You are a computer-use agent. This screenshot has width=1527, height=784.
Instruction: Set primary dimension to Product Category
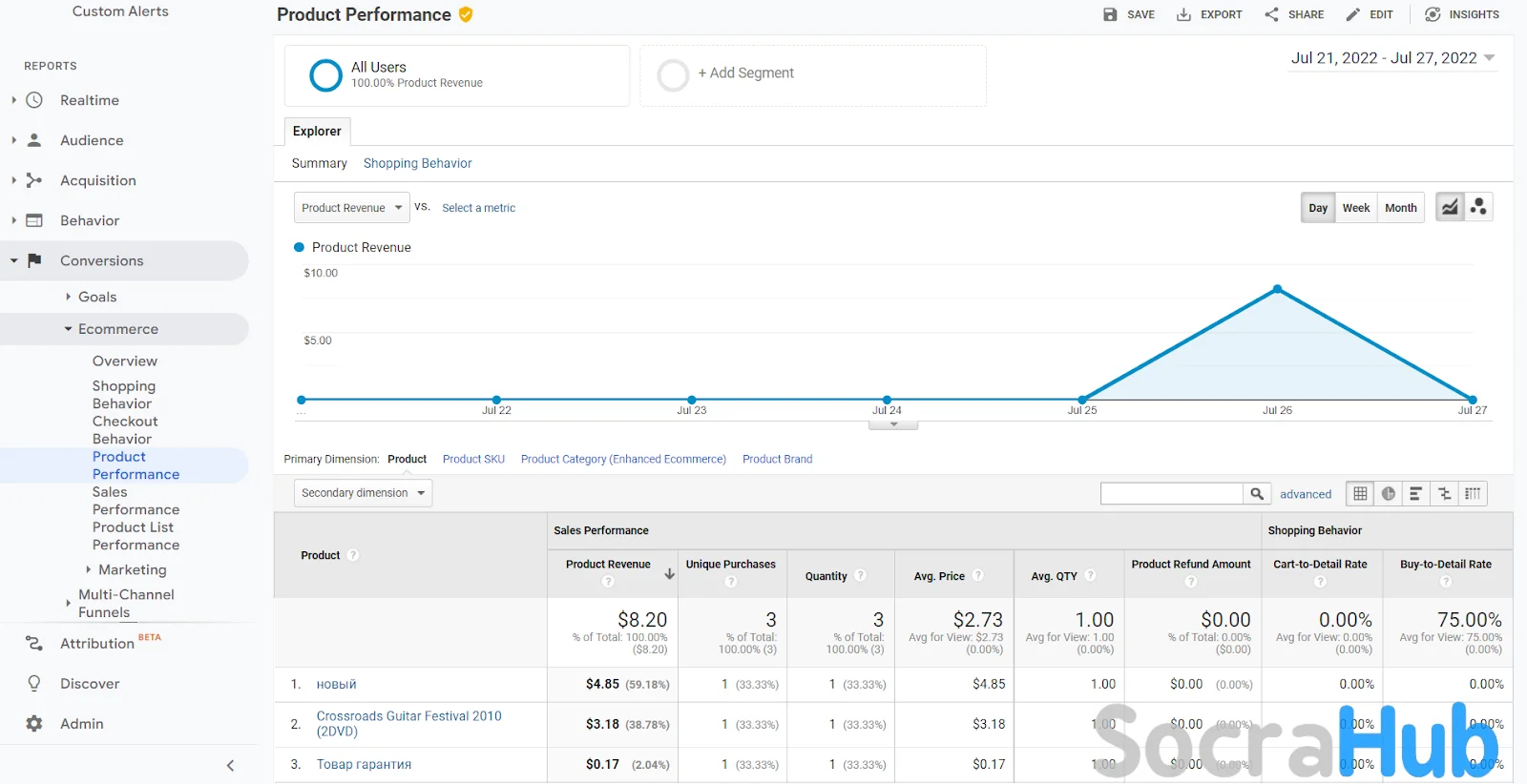pyautogui.click(x=623, y=459)
